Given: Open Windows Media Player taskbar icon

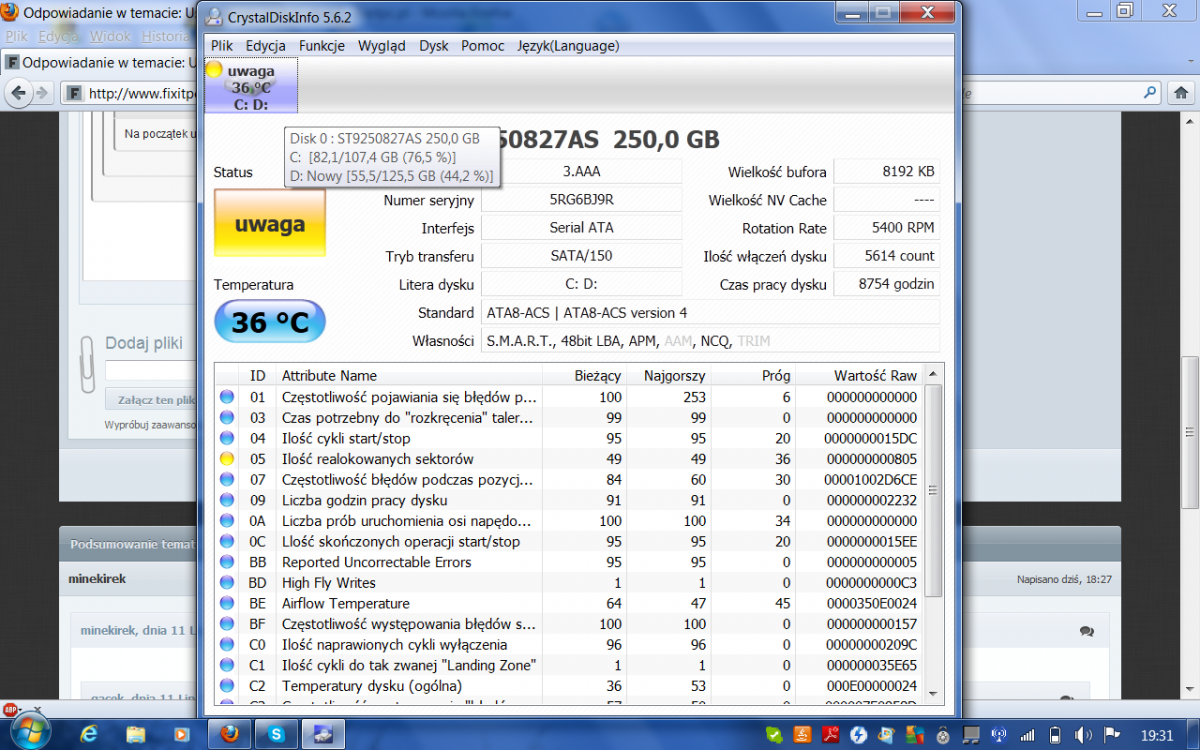Looking at the screenshot, I should 184,735.
